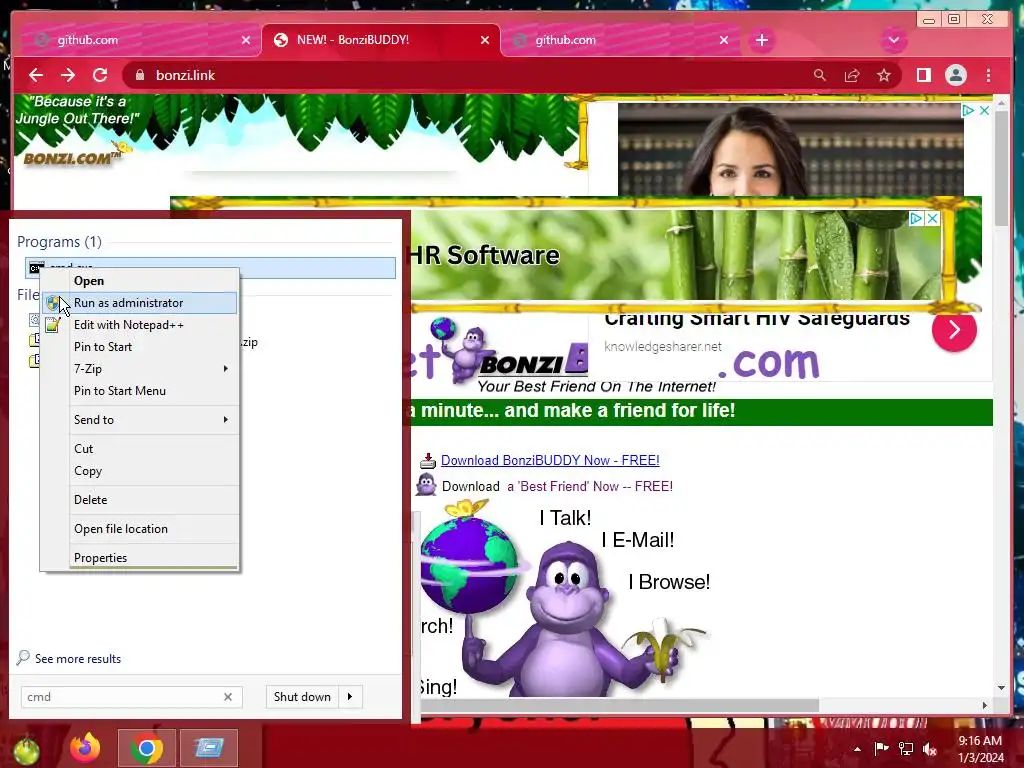
Task: Open the network tray icon
Action: [x=906, y=749]
